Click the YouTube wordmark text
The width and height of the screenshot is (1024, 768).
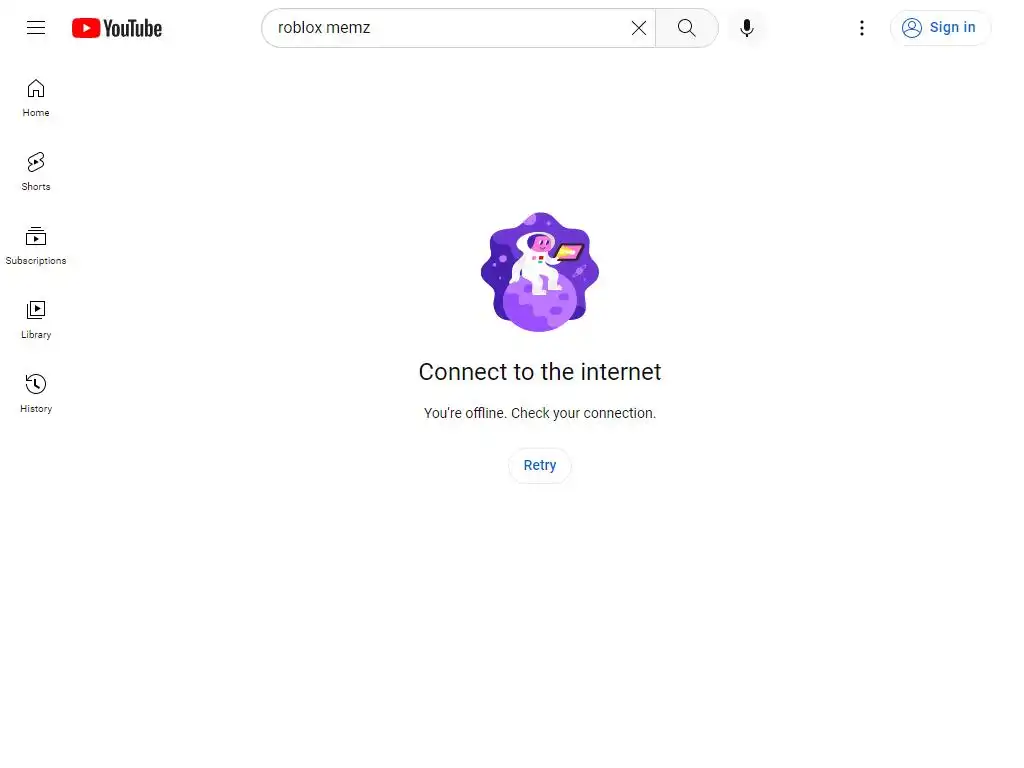pos(133,28)
